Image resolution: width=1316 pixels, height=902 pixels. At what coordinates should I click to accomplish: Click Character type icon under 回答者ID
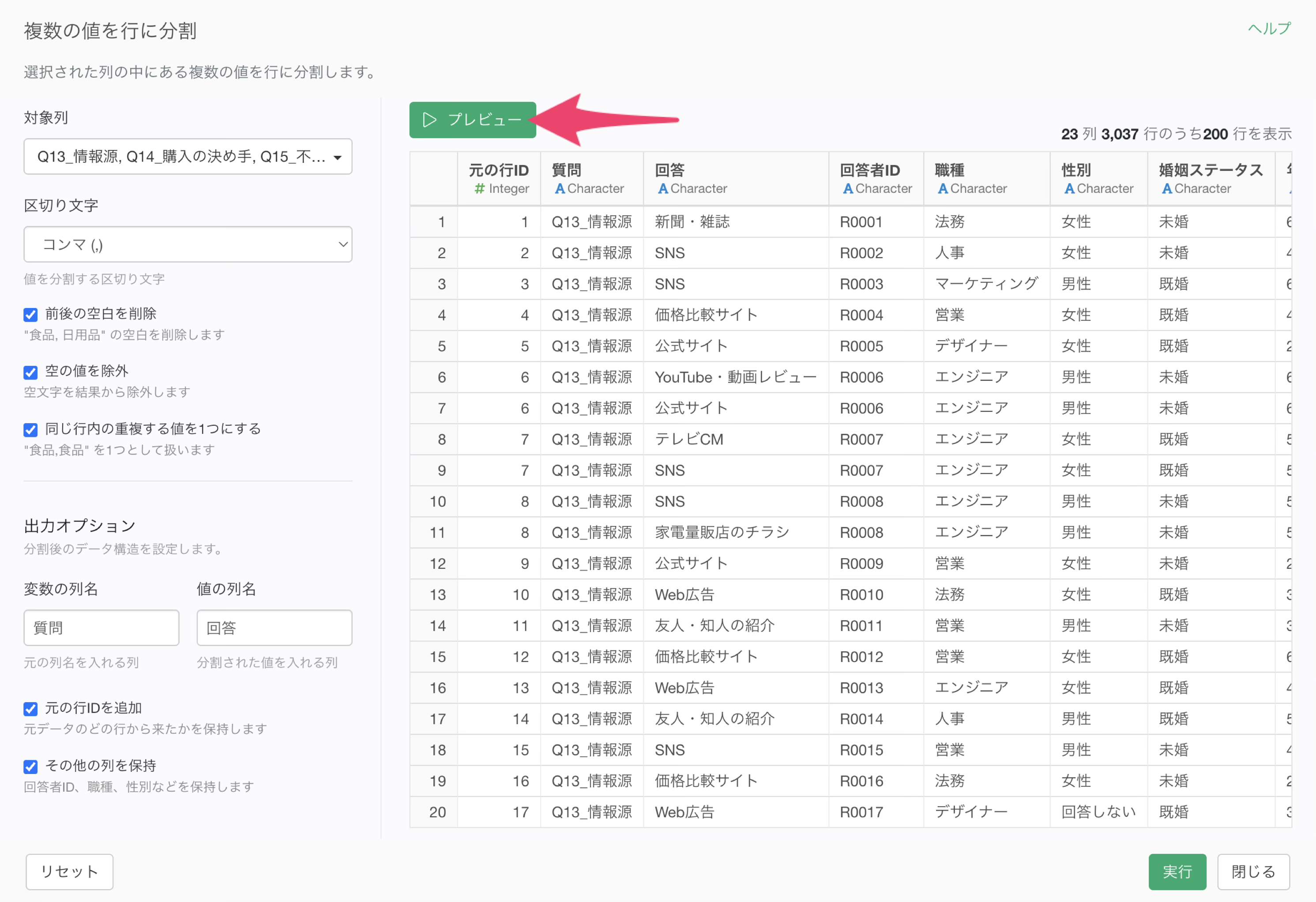click(848, 188)
